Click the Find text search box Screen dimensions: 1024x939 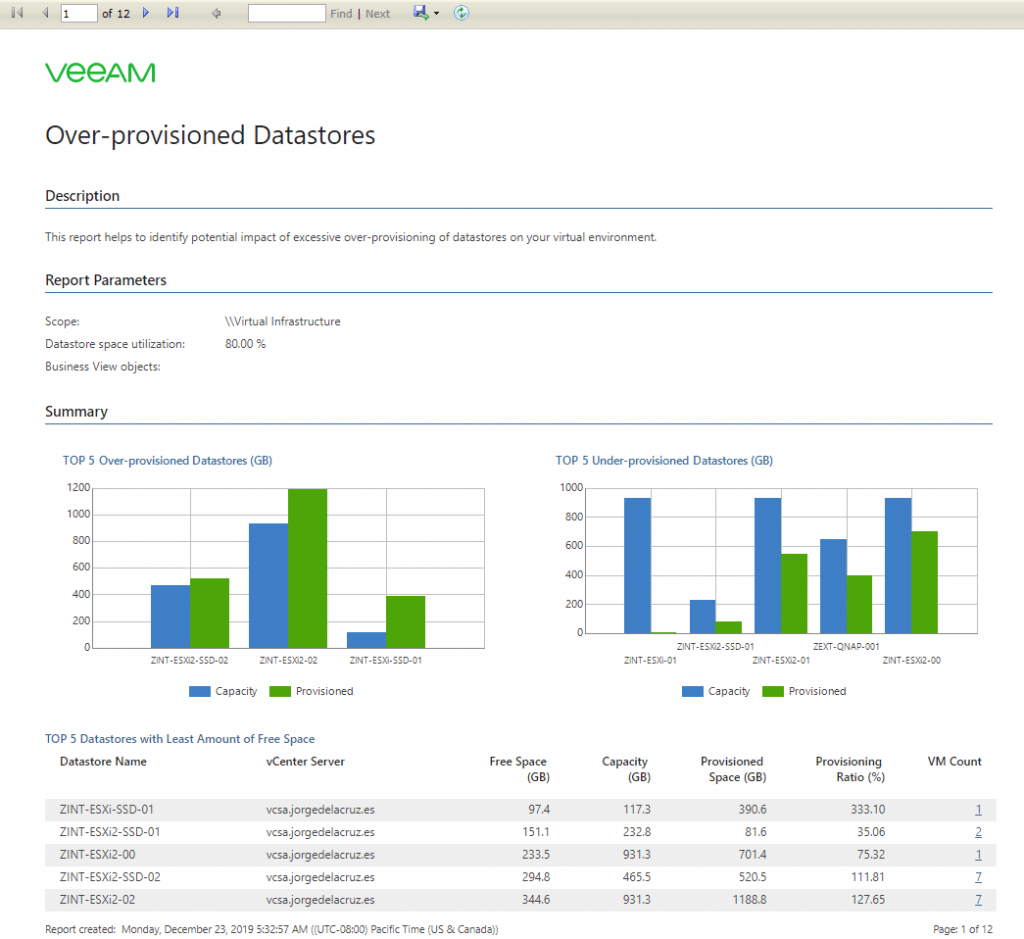(287, 13)
